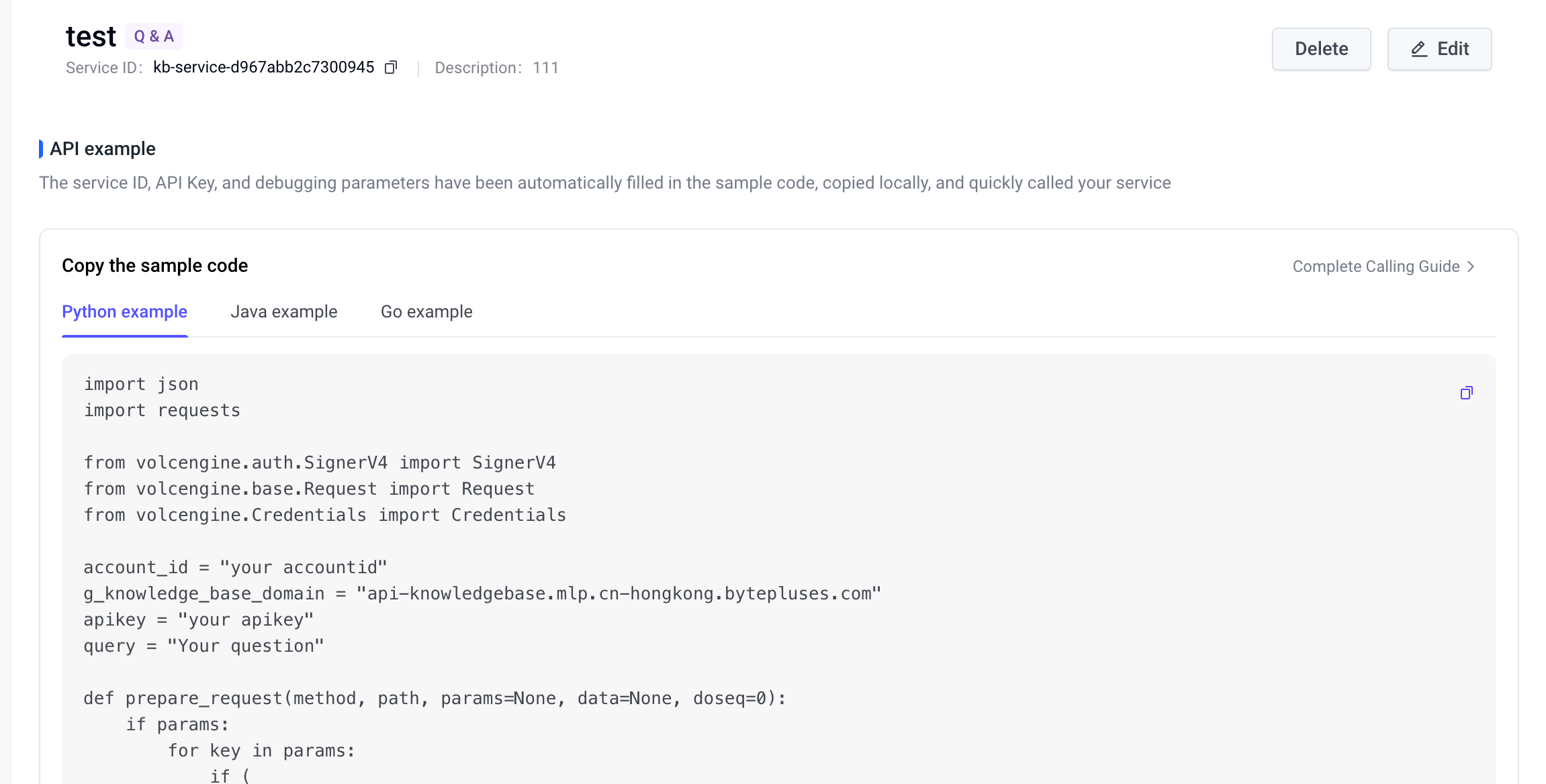
Task: Click the apikey assignment code line
Action: (x=198, y=620)
